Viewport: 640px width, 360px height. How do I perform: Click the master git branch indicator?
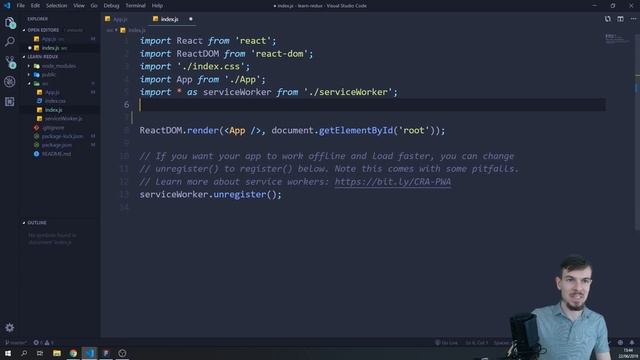[x=16, y=342]
